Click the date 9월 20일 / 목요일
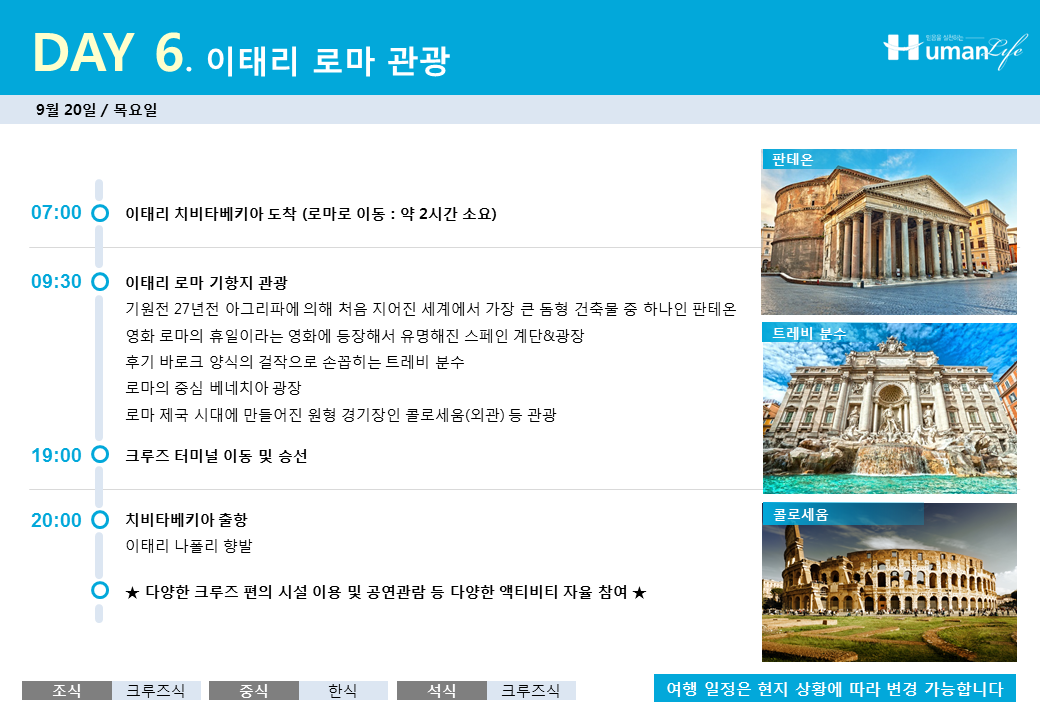This screenshot has width=1040, height=720. 97,110
